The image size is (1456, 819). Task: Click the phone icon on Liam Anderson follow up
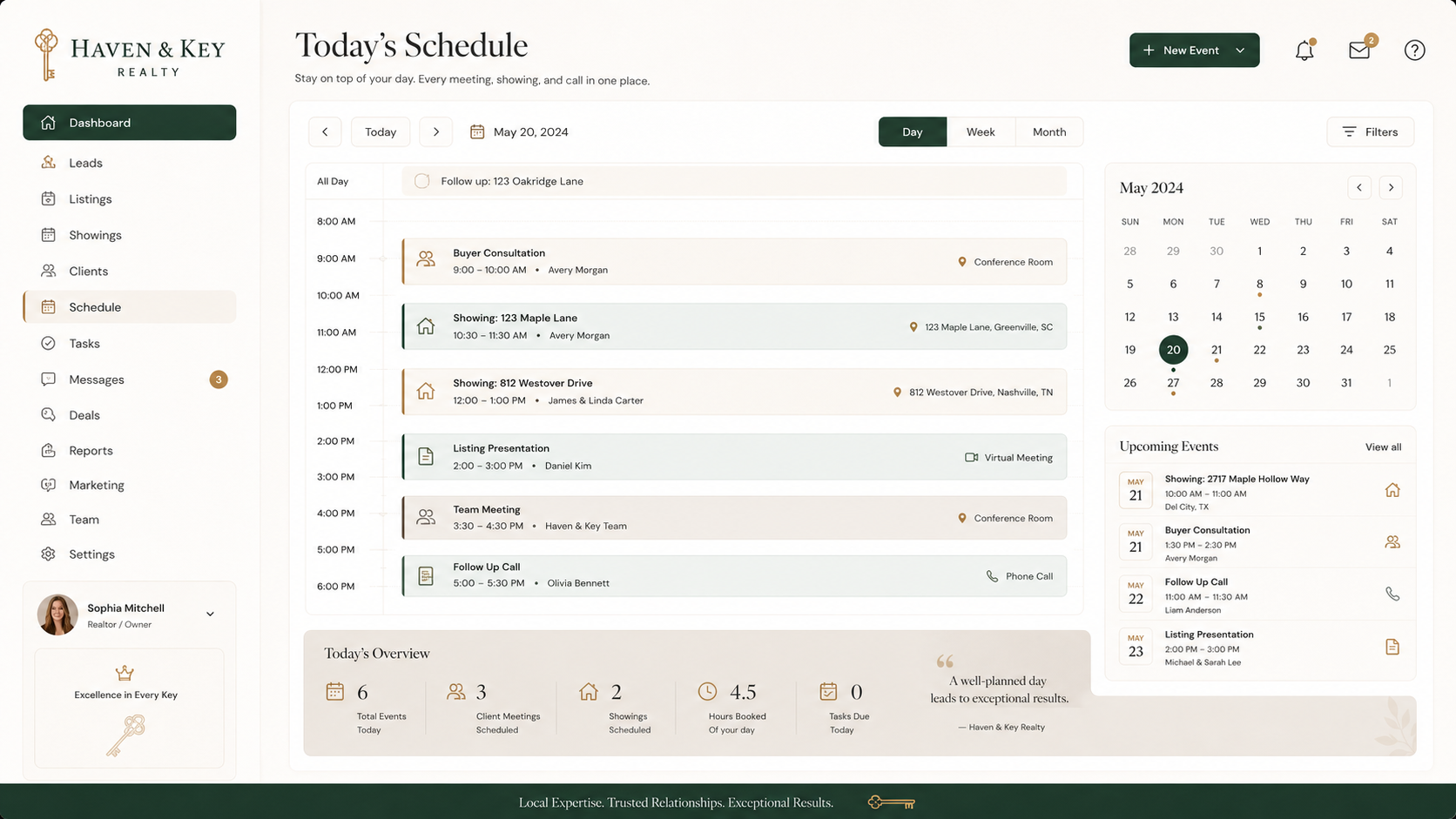point(1392,594)
